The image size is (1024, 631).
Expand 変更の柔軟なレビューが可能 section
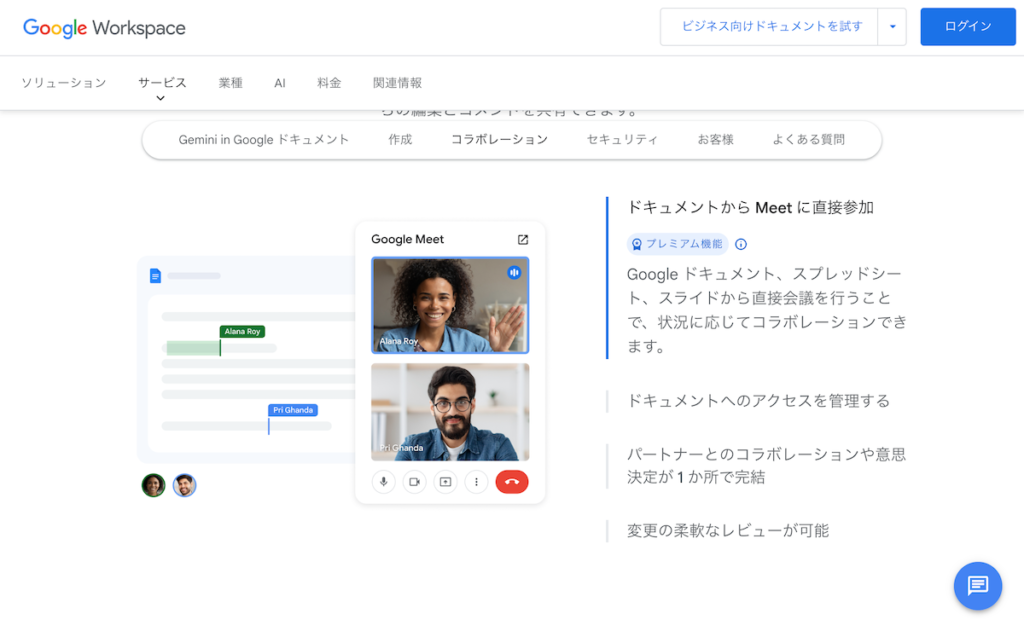pos(728,530)
